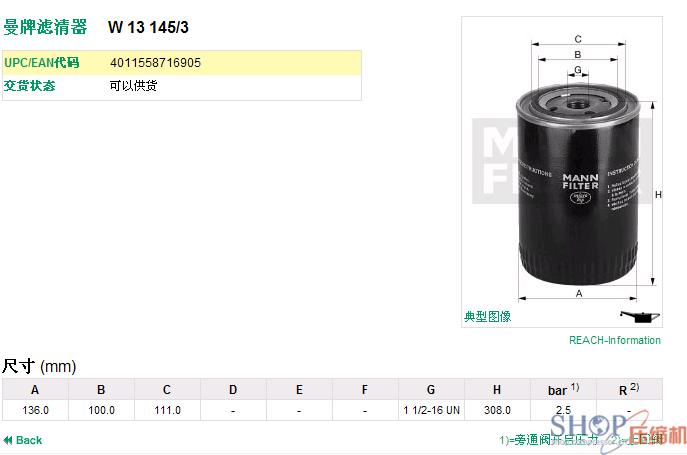Click the column header A

35,390
